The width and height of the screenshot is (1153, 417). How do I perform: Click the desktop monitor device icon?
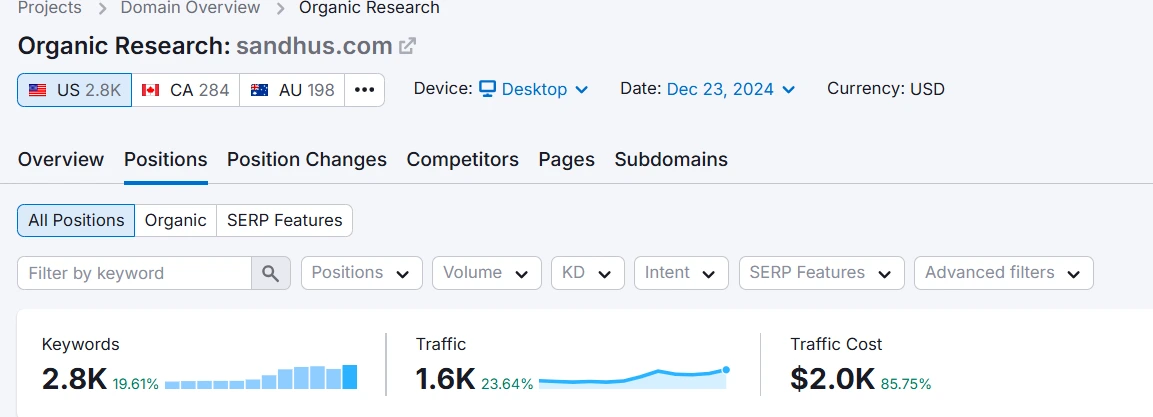tap(487, 89)
